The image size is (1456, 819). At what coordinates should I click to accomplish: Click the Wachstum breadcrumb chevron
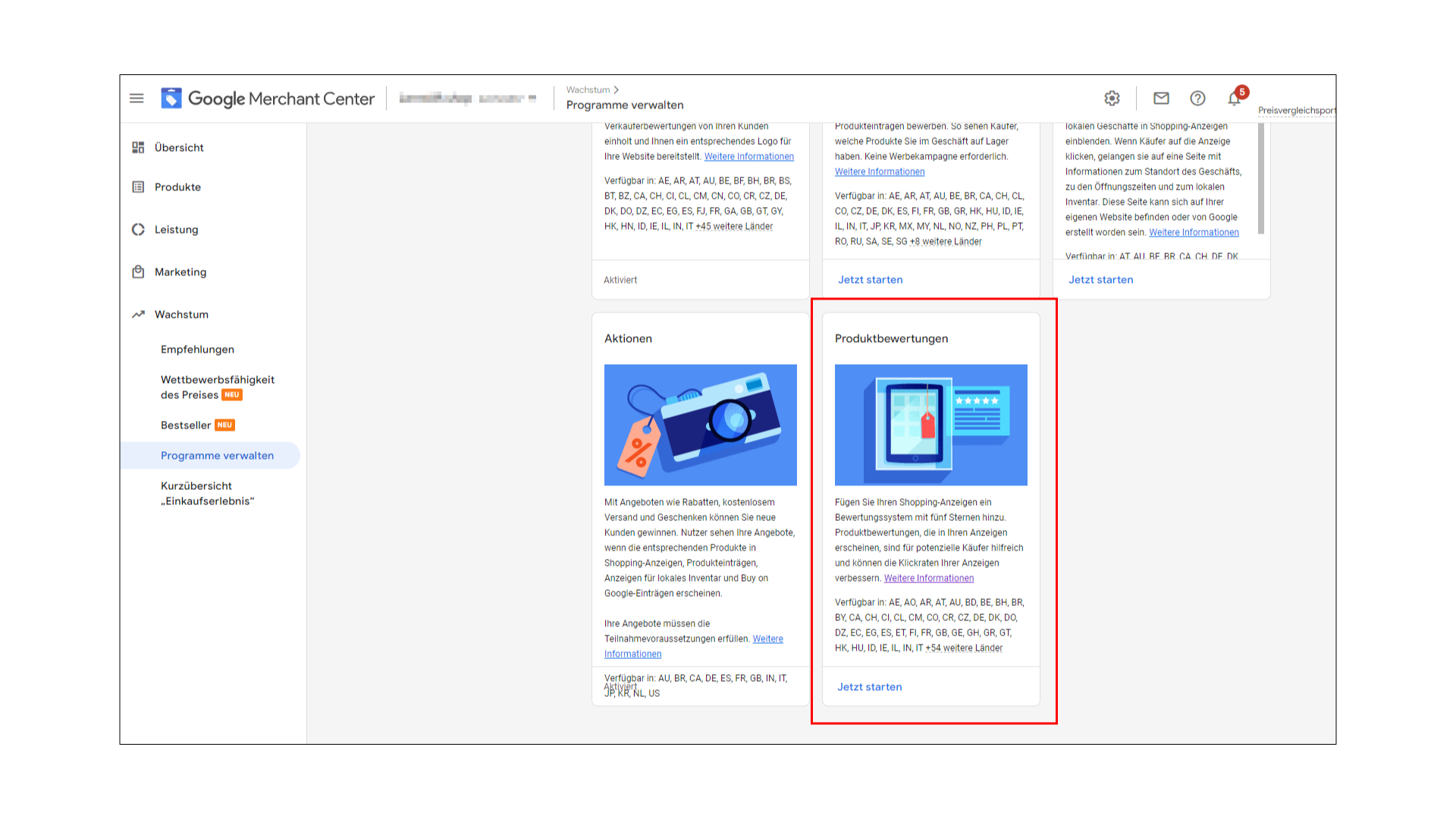(x=616, y=89)
